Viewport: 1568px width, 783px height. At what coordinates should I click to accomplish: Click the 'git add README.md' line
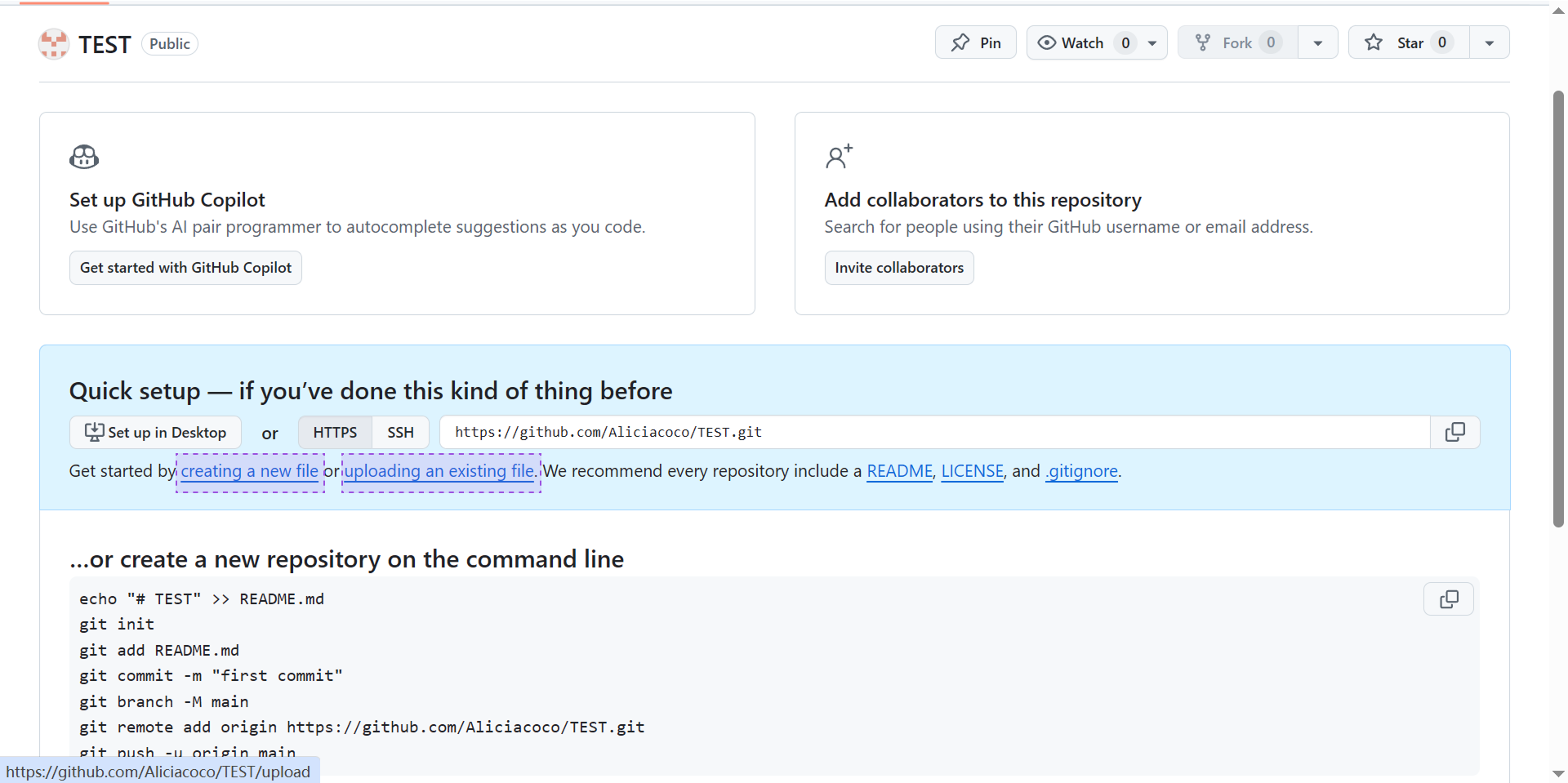pos(159,651)
